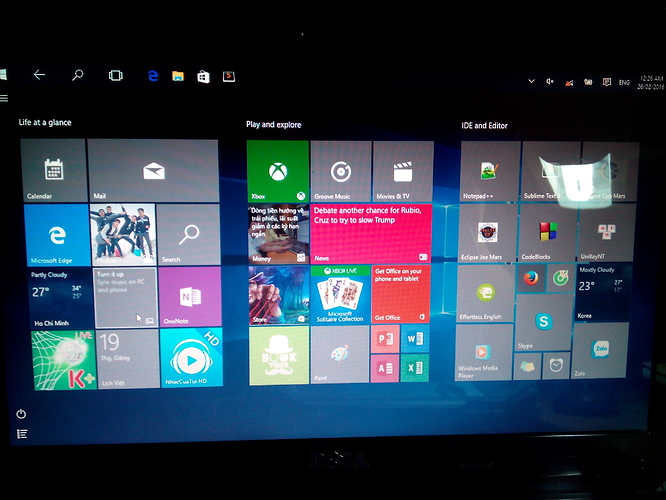Open the Mail tile
The image size is (666, 500).
[x=153, y=171]
